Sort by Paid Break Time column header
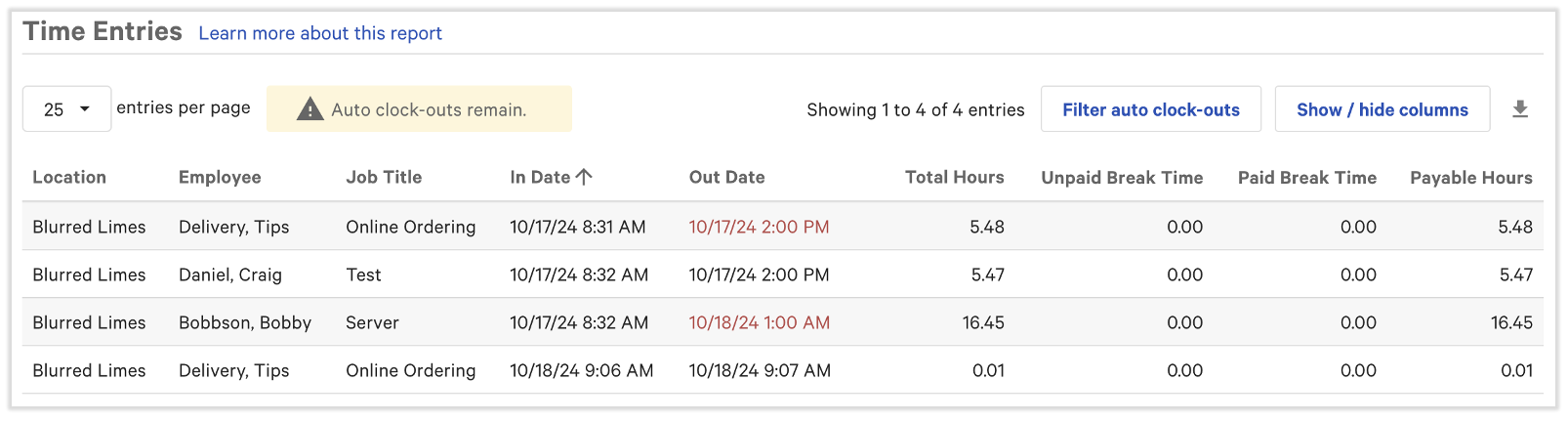 tap(1306, 177)
